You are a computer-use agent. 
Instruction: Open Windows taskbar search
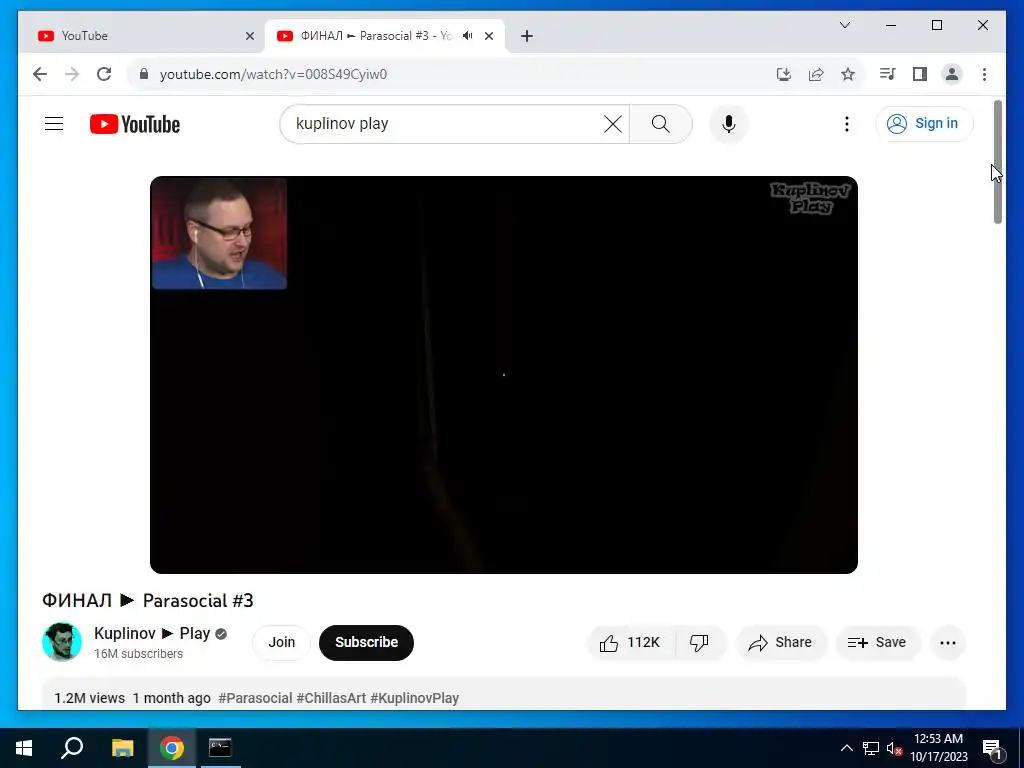click(x=72, y=748)
